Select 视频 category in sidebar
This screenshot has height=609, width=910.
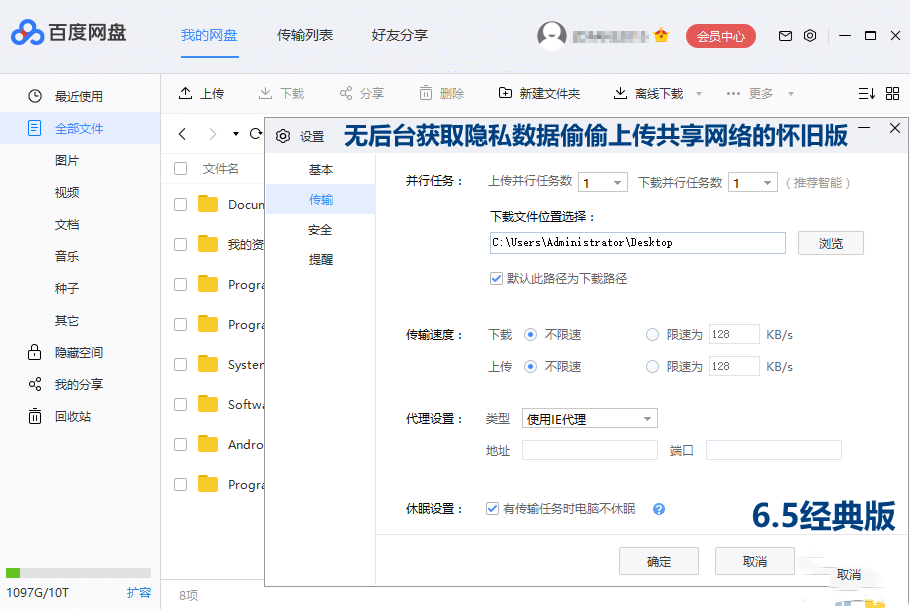coord(67,192)
